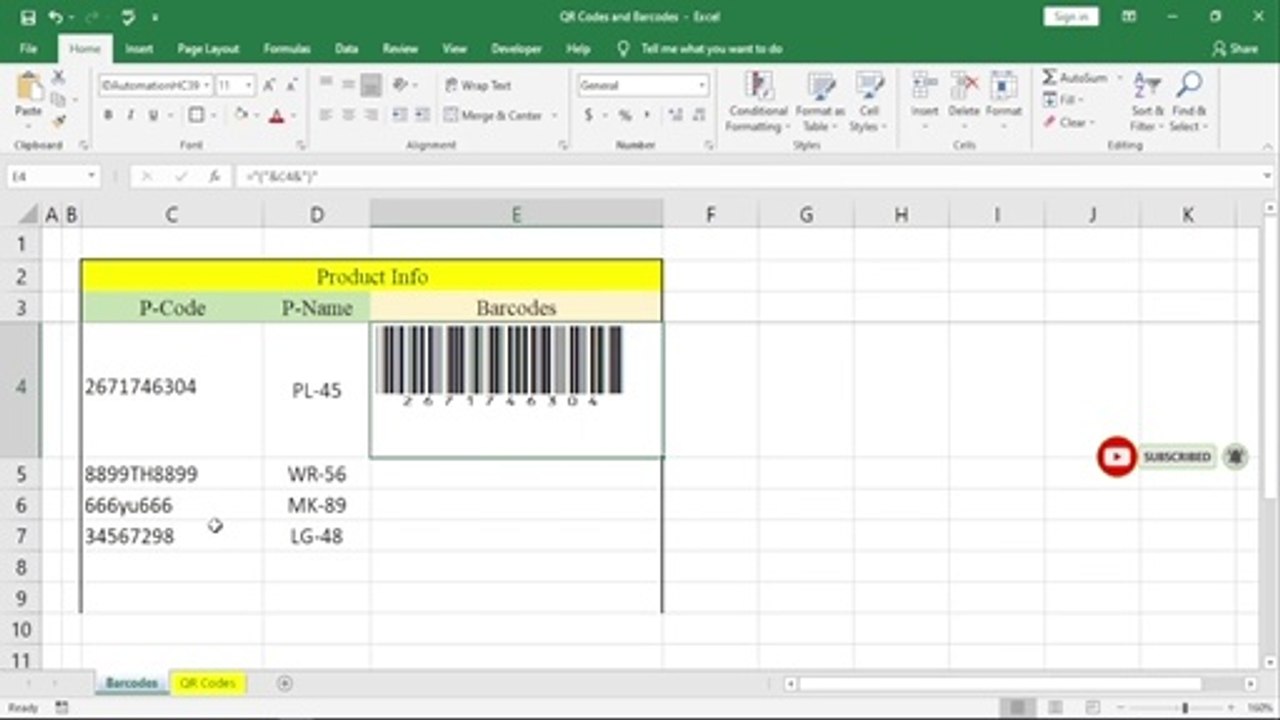
Task: Click the Format cells icon
Action: tap(1003, 86)
